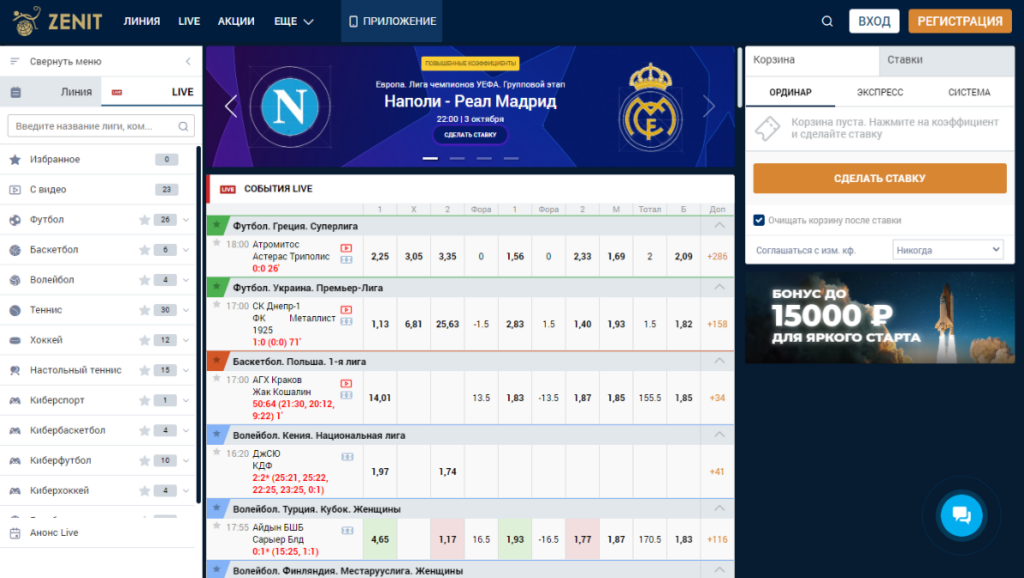
Task: Click the Zenit logo
Action: [x=57, y=21]
